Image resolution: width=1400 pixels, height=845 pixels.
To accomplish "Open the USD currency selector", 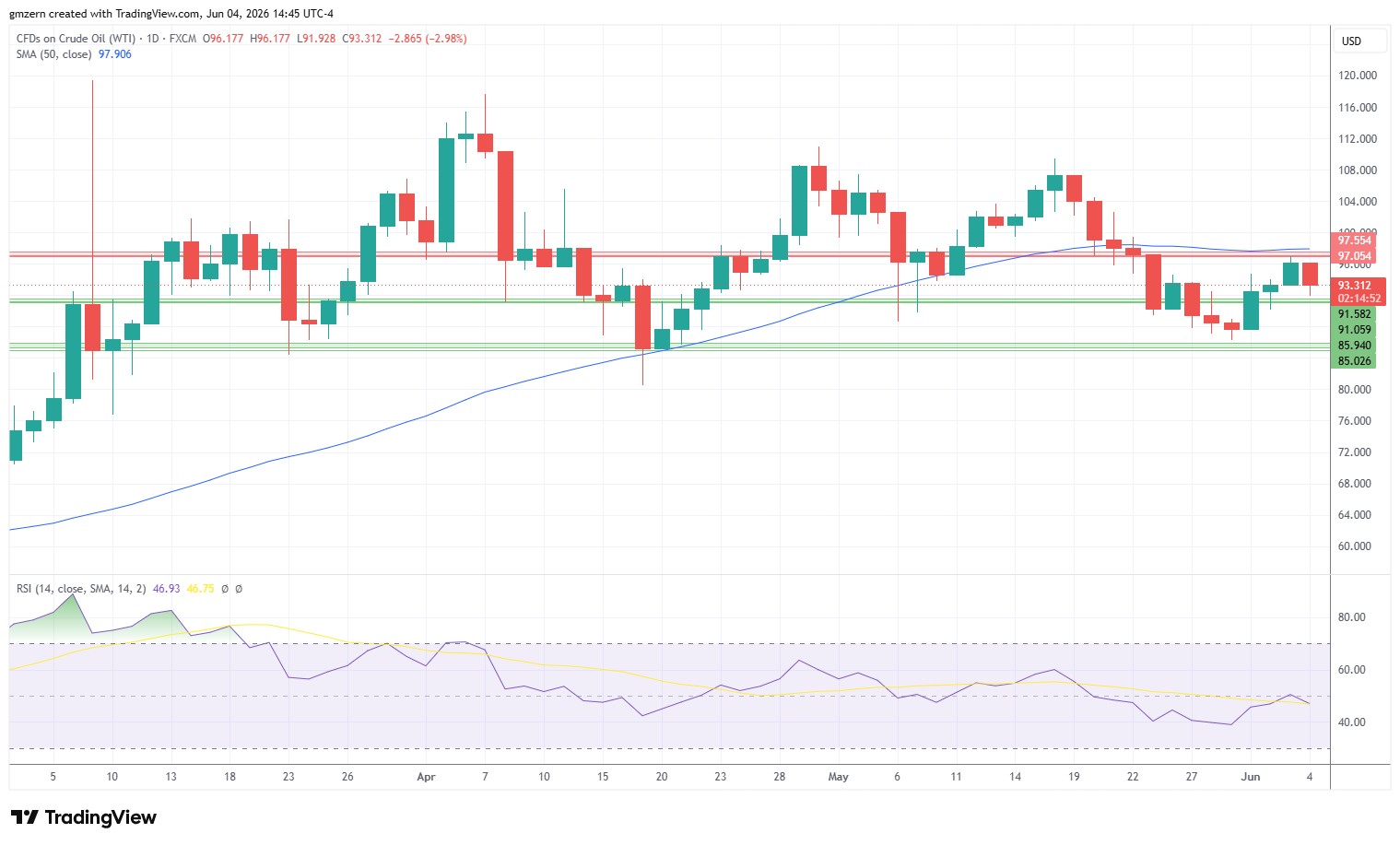I will 1360,41.
